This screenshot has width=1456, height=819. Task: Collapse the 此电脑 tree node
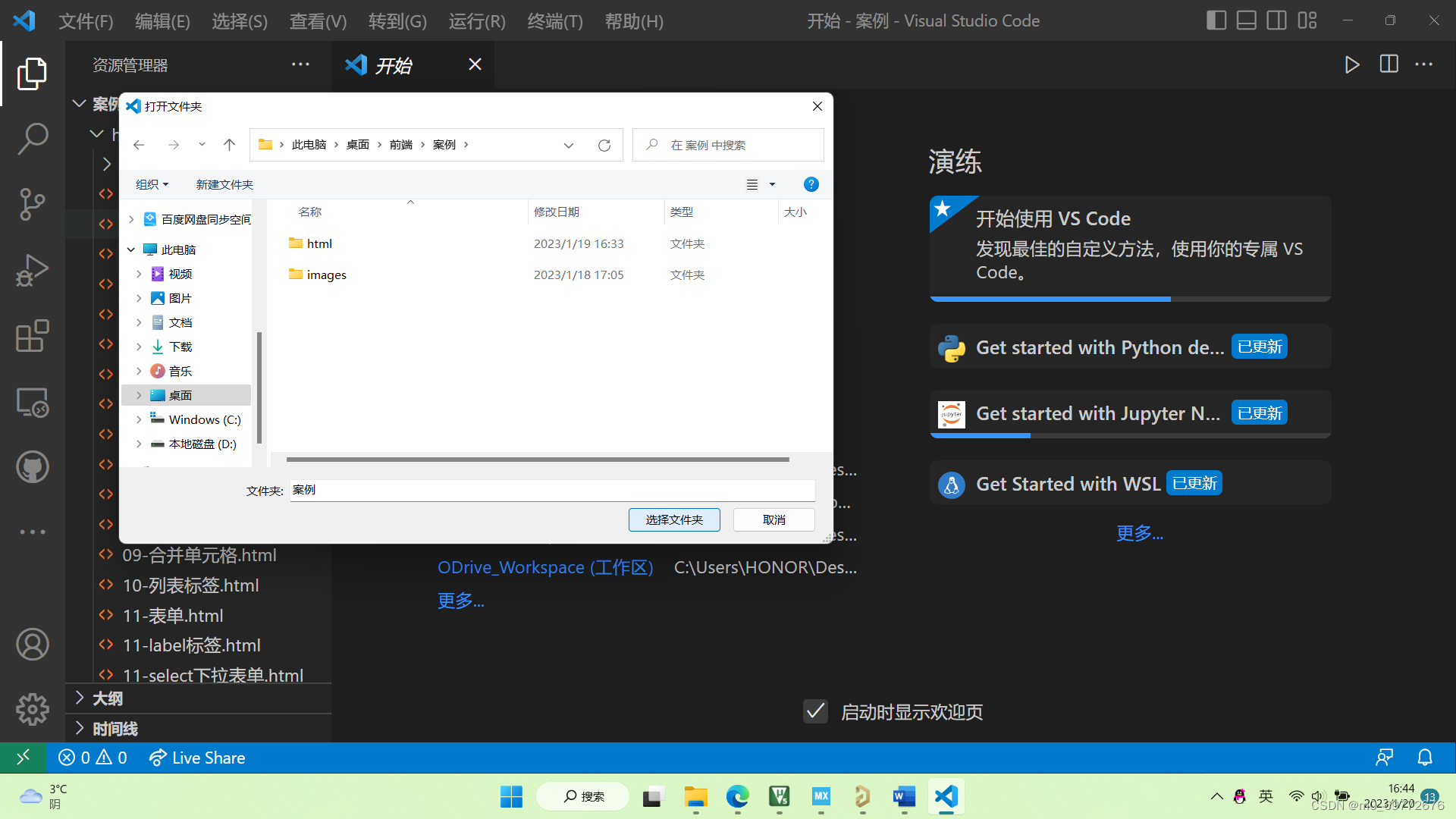coord(130,249)
